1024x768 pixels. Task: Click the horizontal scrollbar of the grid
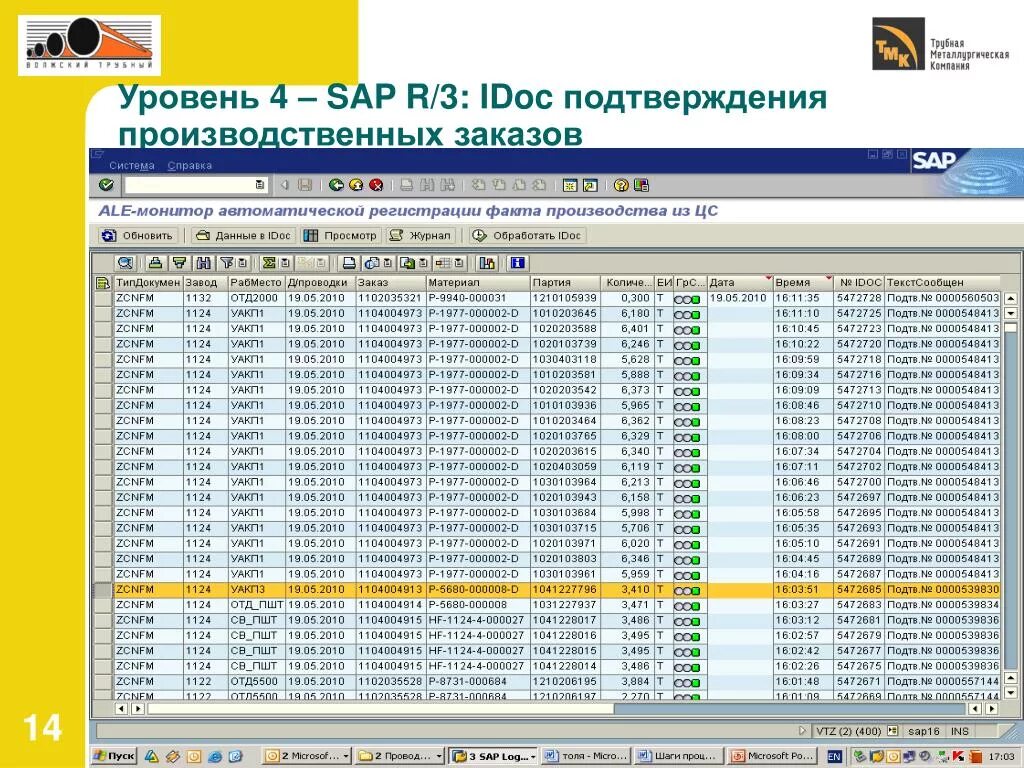click(x=555, y=709)
